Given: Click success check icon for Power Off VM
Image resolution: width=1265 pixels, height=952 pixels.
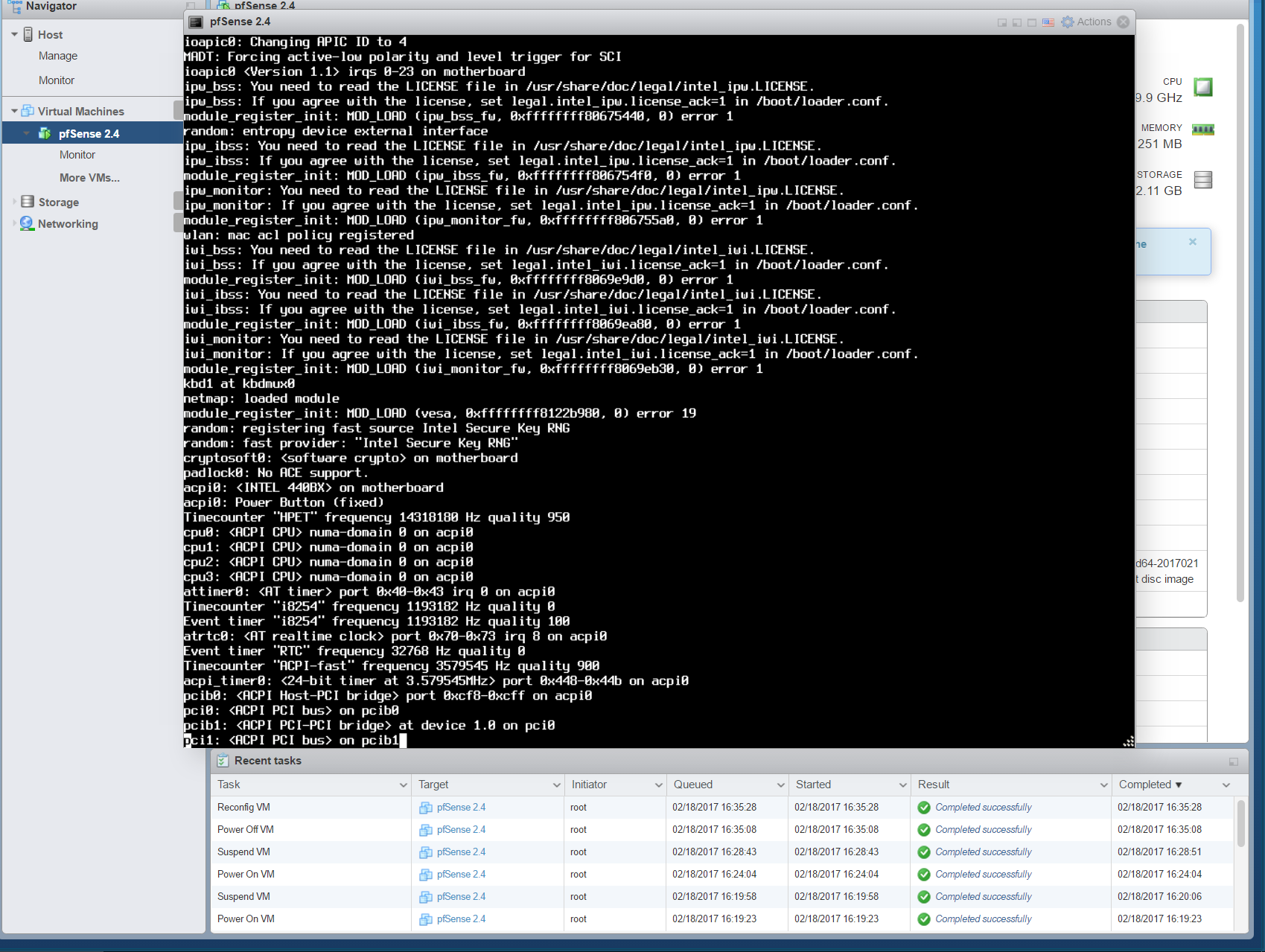Looking at the screenshot, I should (x=924, y=830).
